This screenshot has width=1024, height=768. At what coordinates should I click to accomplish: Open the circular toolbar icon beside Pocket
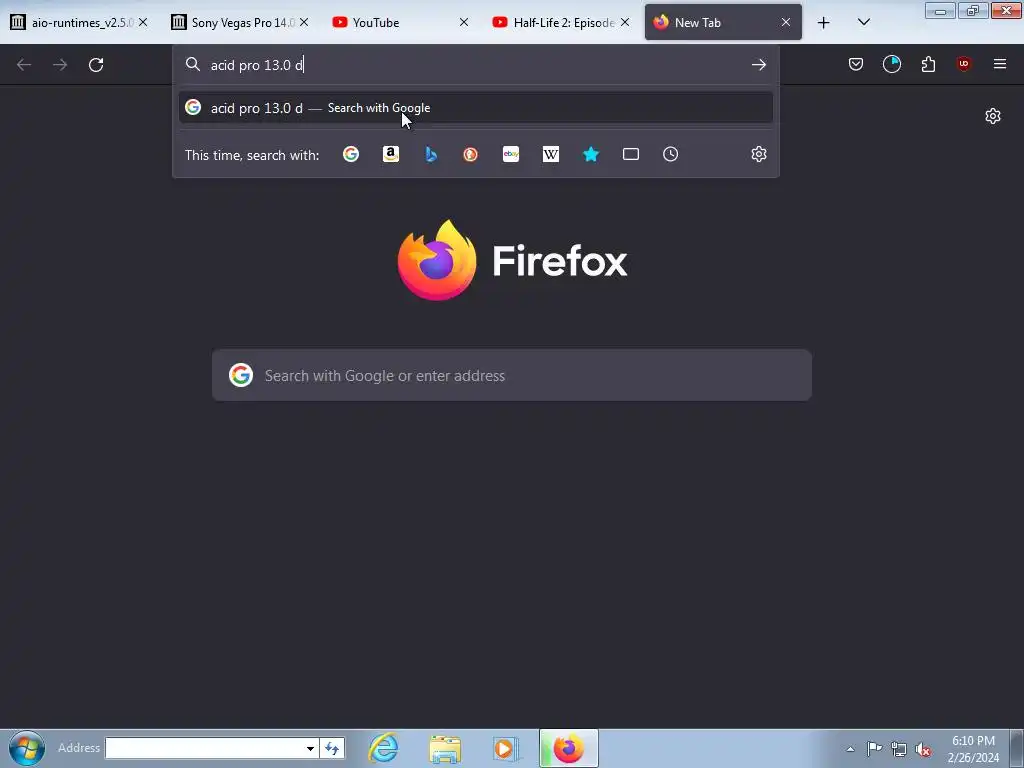coord(891,64)
